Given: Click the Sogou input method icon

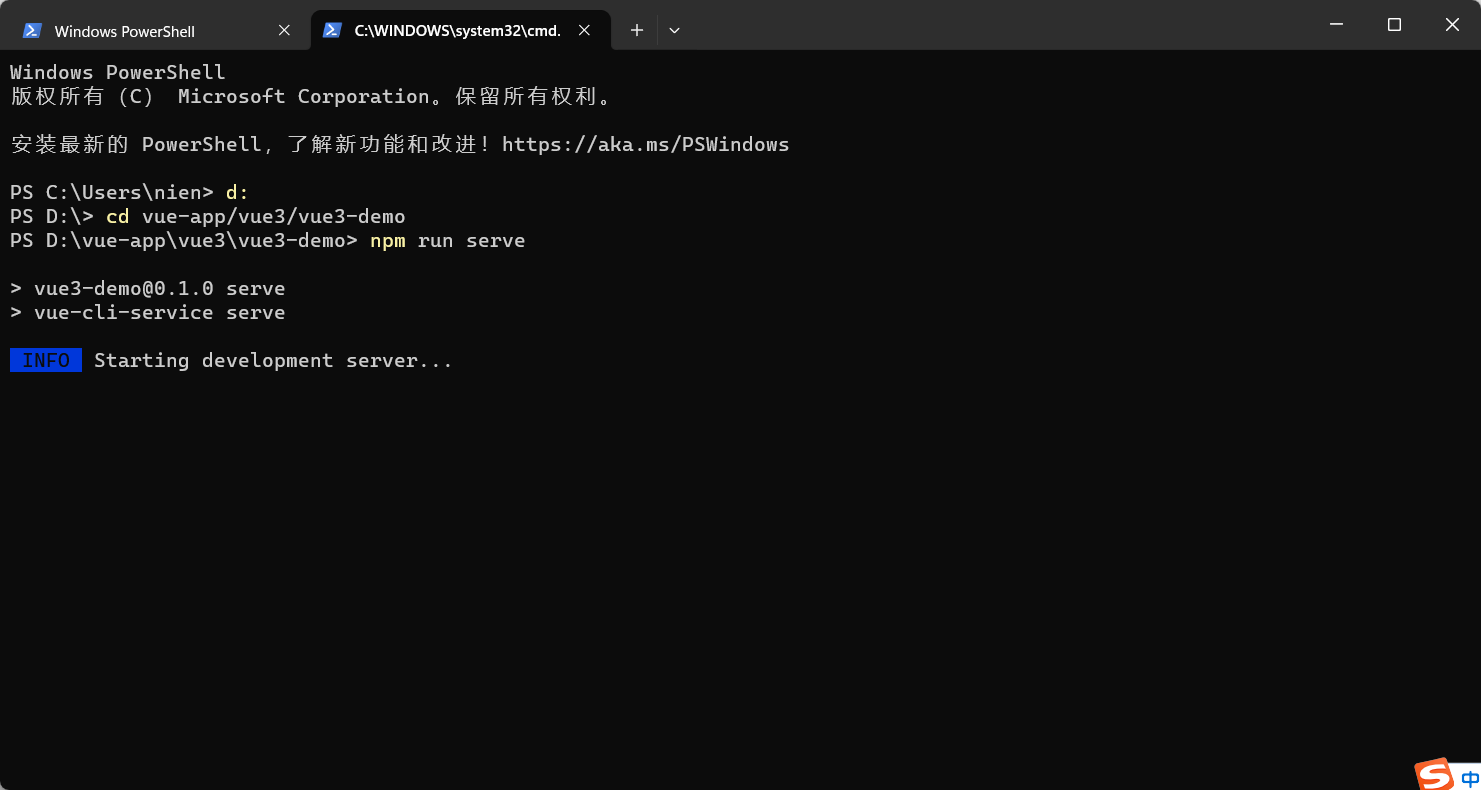Looking at the screenshot, I should [1434, 774].
